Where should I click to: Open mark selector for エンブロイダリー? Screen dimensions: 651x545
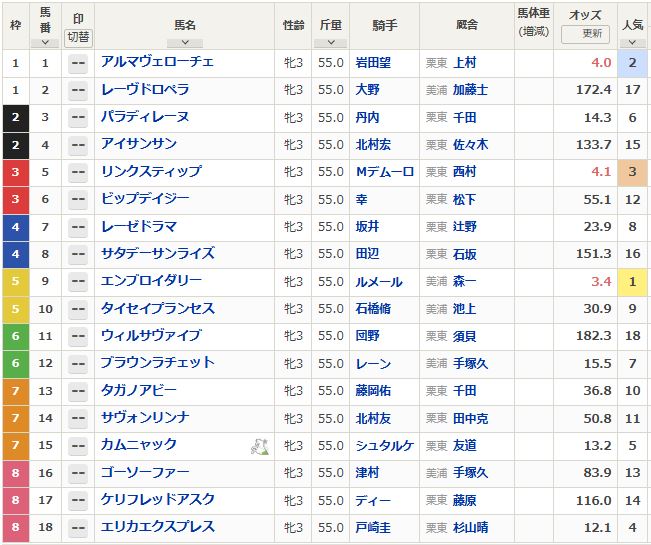click(78, 281)
